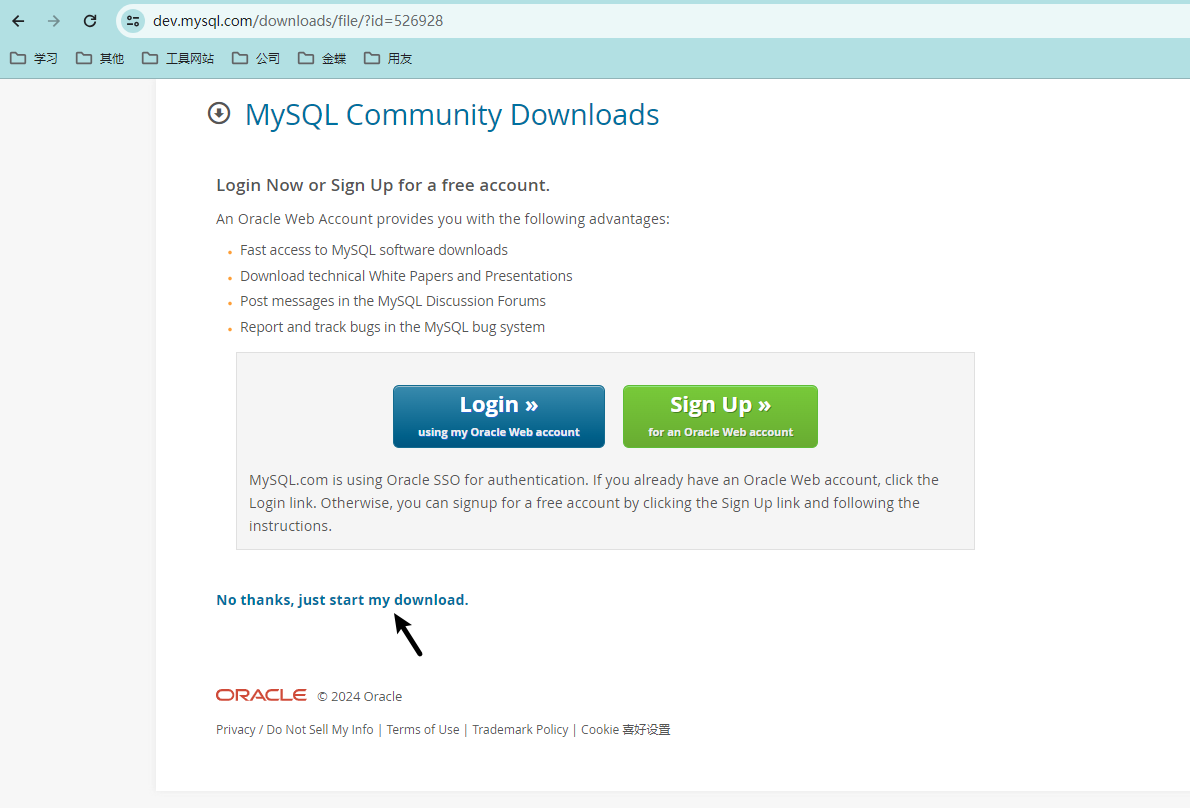Go back to the previous page
1190x808 pixels.
[x=18, y=21]
